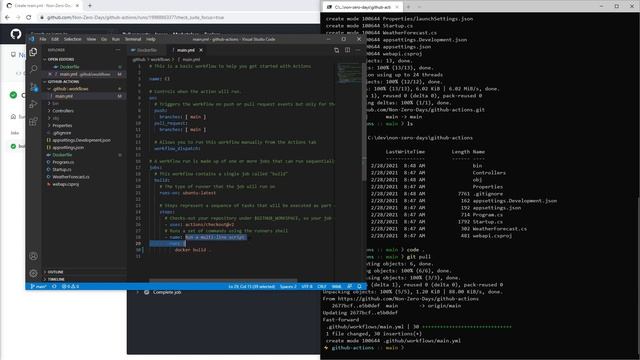Click the feedback icon in status bar

(350, 287)
